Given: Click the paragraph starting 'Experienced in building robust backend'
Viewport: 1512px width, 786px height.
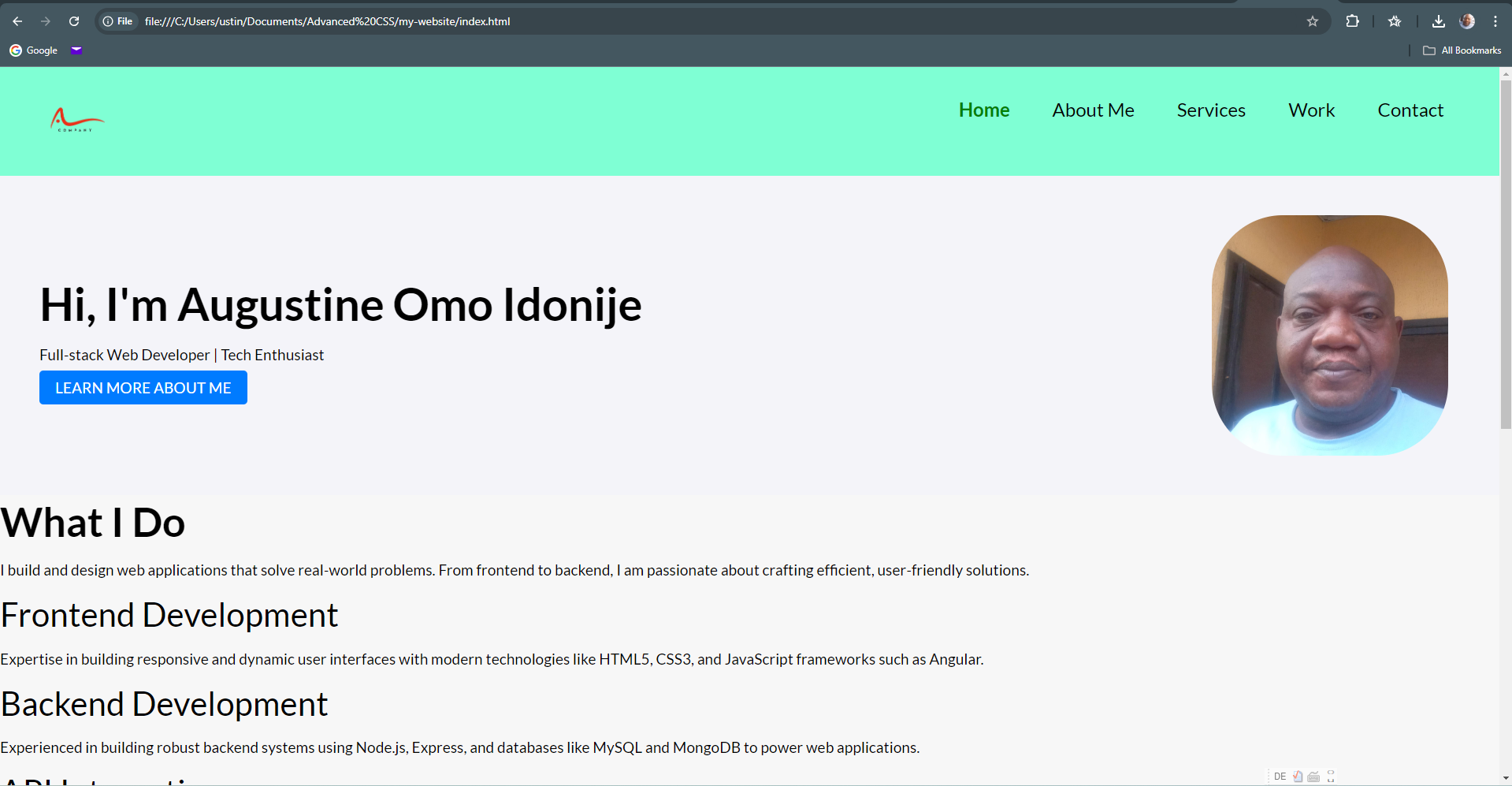Looking at the screenshot, I should 459,747.
